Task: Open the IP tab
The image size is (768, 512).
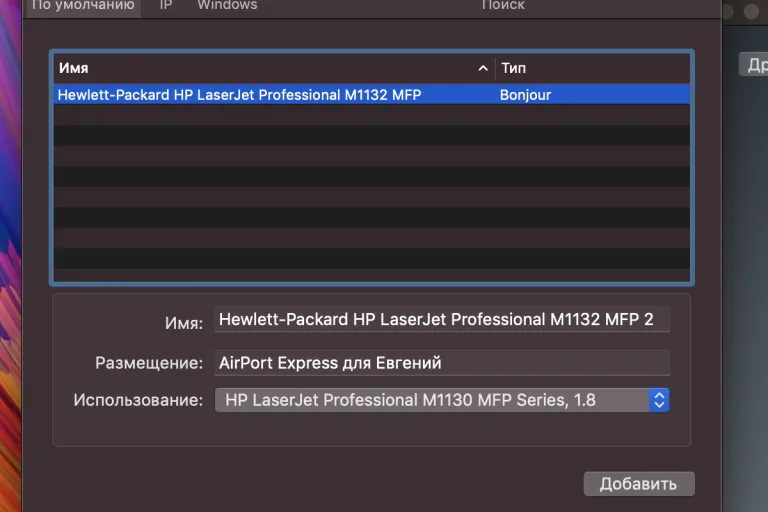Action: (x=166, y=6)
